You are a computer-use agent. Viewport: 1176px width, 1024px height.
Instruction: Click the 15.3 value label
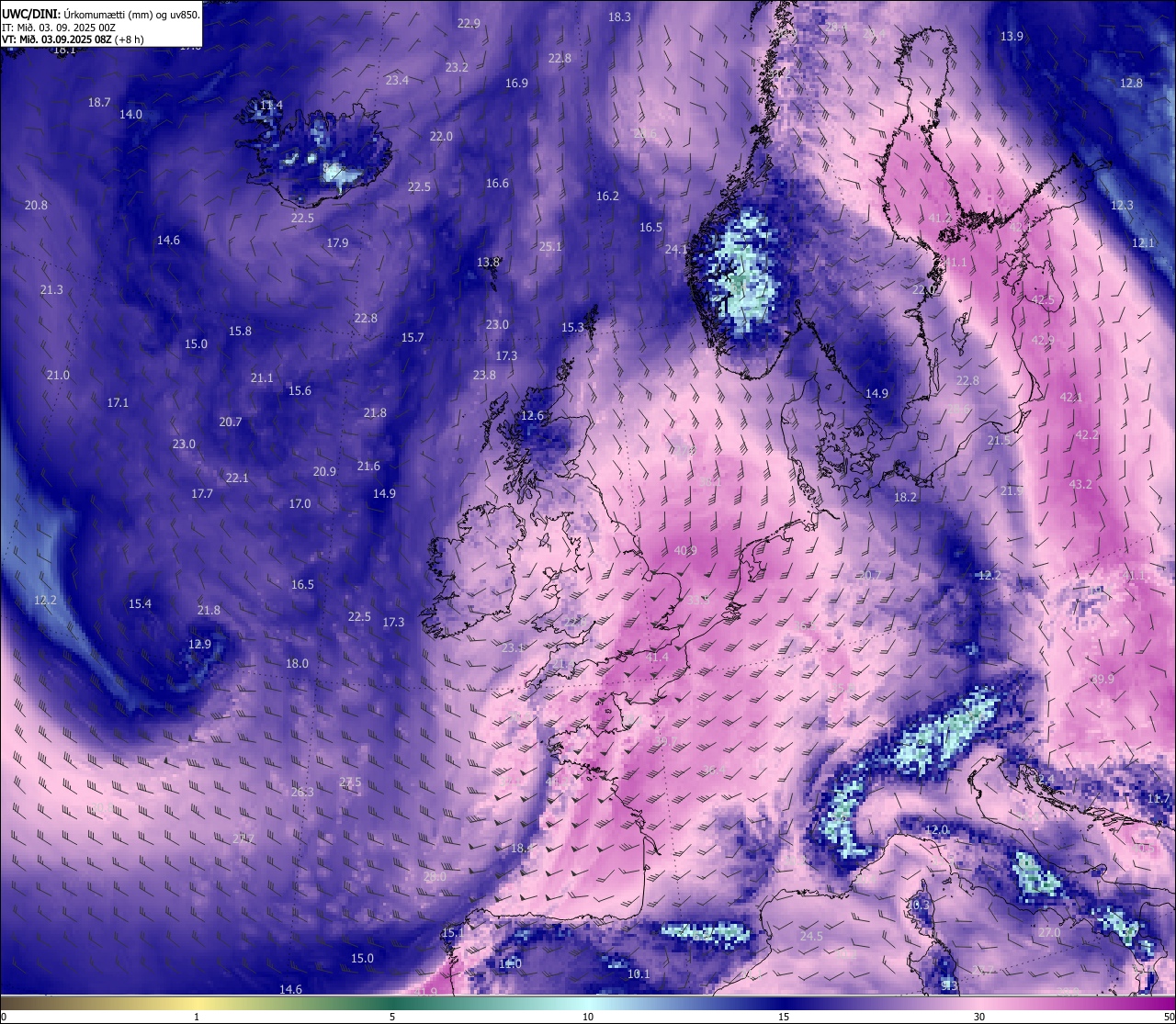[x=572, y=327]
